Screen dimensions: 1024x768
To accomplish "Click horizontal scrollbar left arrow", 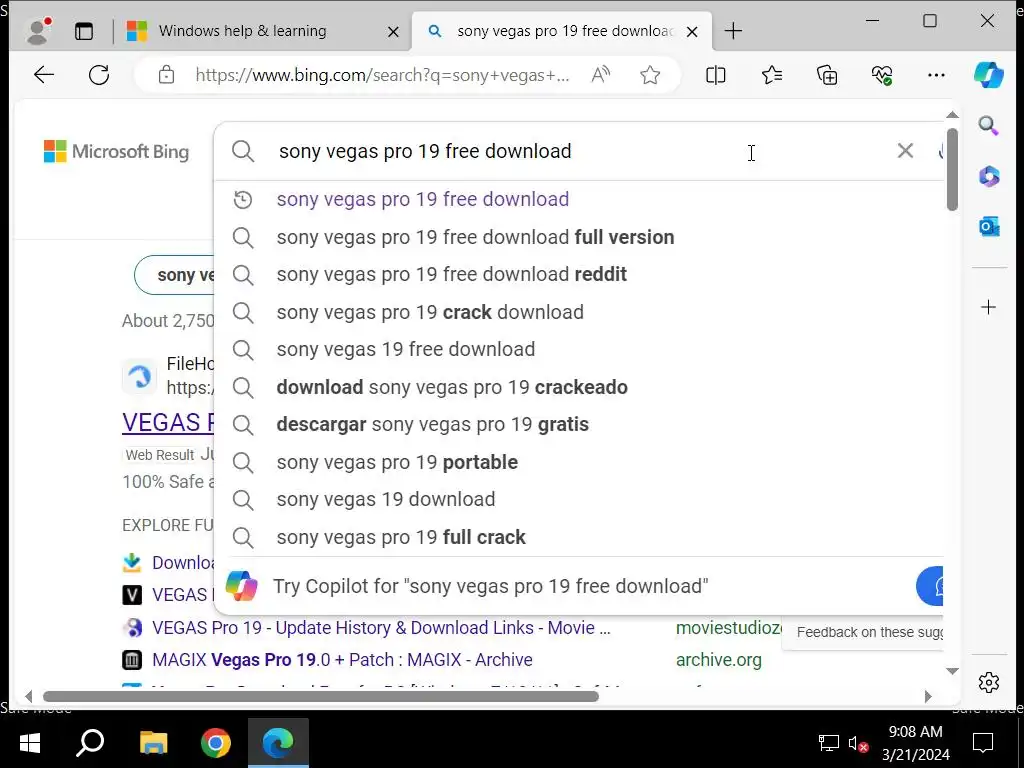I will [x=28, y=696].
